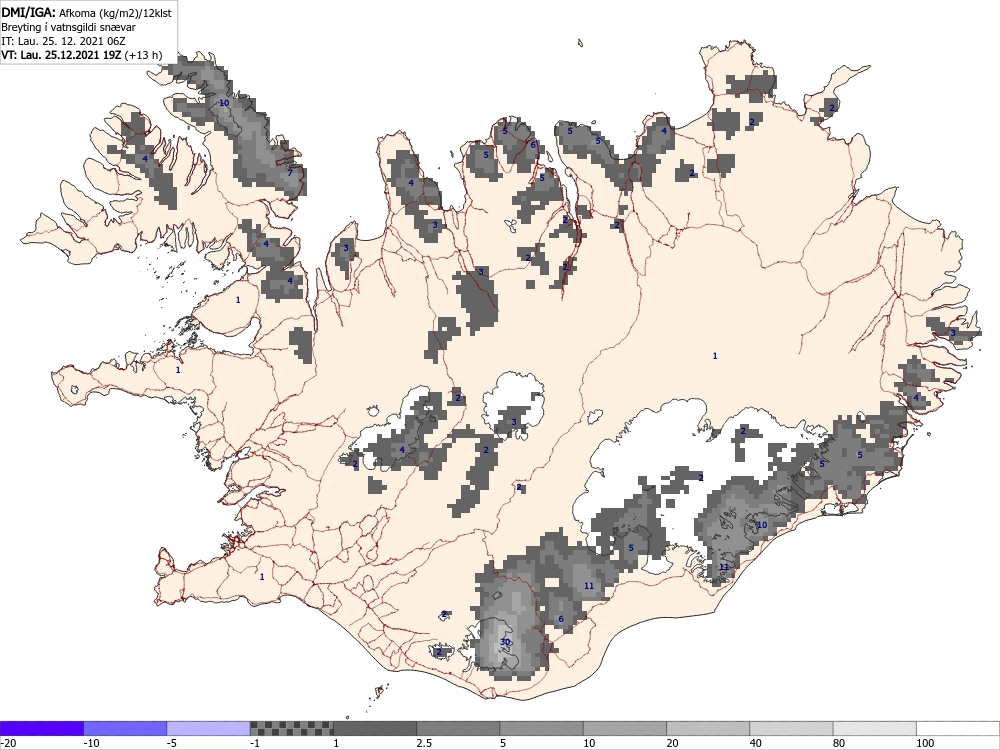This screenshot has height=750, width=1000.
Task: Pick the 20 to 40 legend swatch
Action: point(708,728)
